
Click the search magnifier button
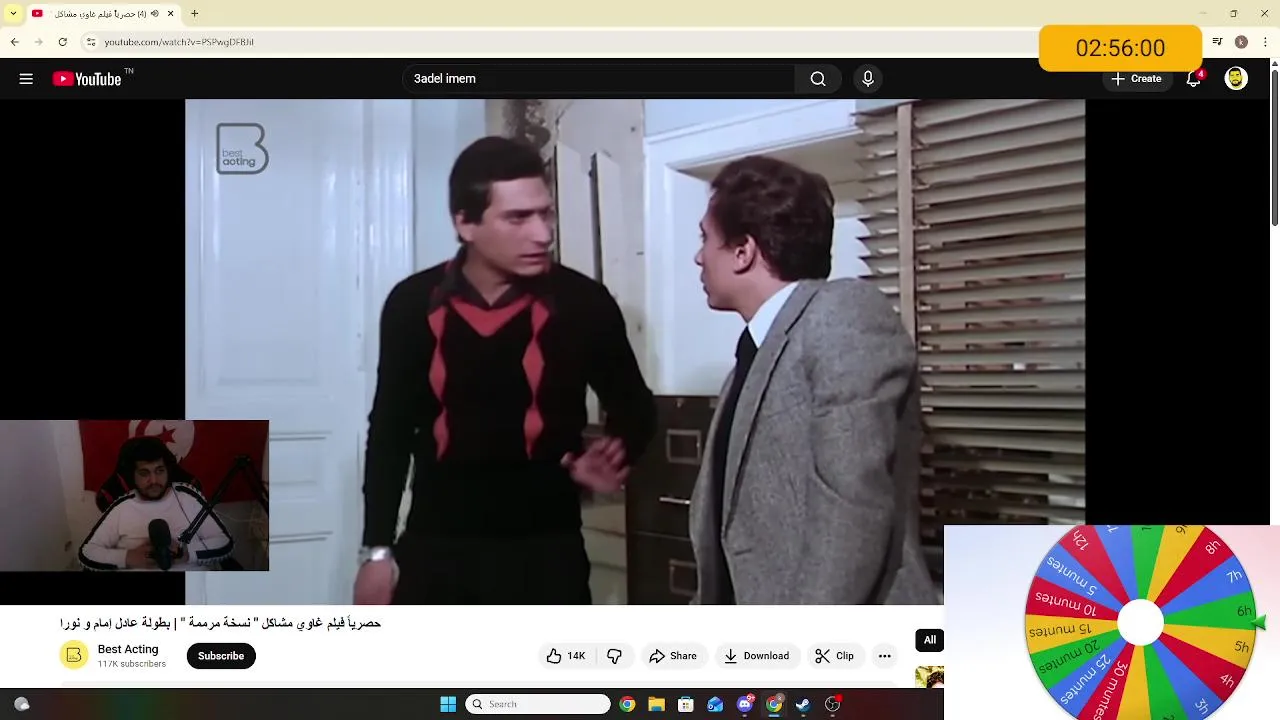pyautogui.click(x=818, y=79)
